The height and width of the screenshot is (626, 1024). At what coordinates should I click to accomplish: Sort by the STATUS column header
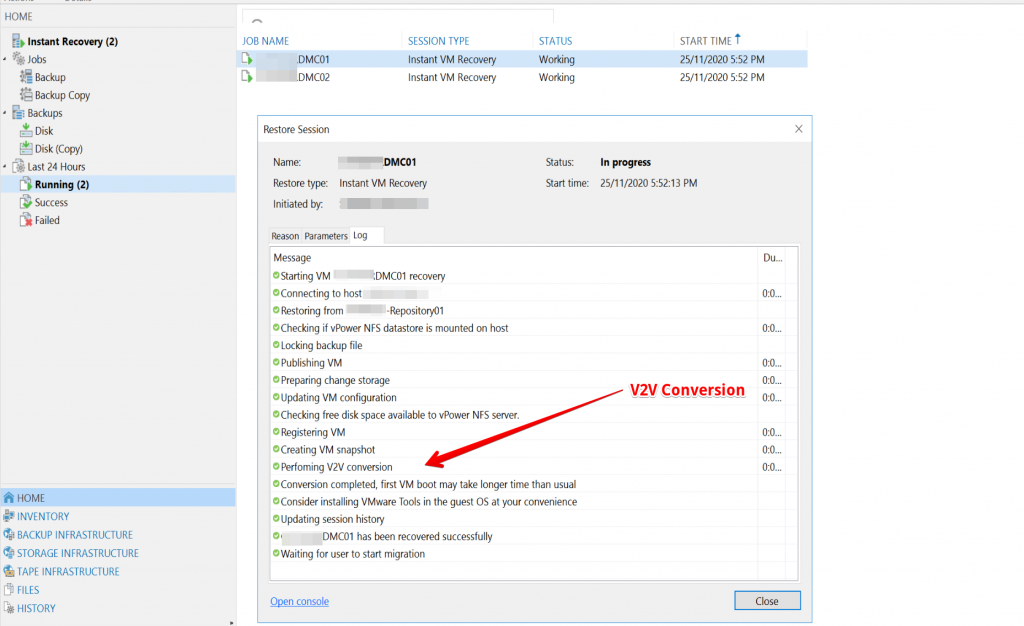(x=556, y=40)
